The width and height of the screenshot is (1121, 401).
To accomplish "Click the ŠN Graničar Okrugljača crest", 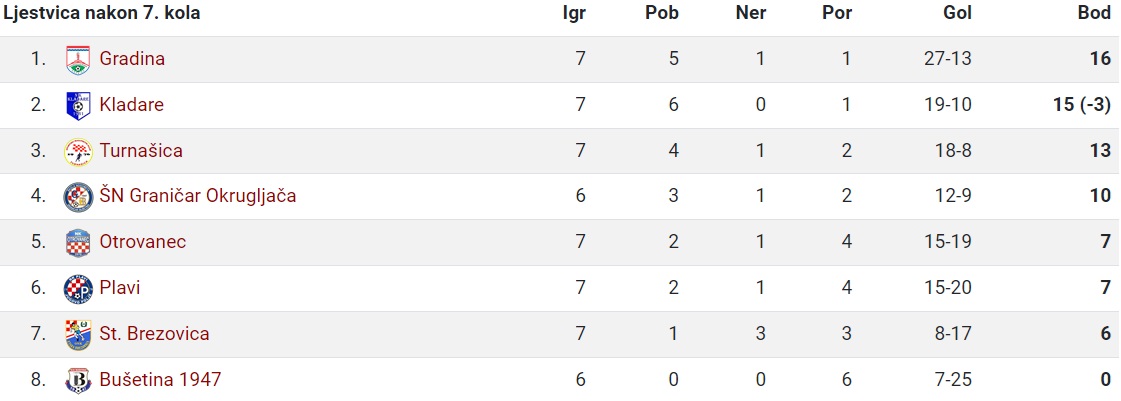I will pos(78,197).
